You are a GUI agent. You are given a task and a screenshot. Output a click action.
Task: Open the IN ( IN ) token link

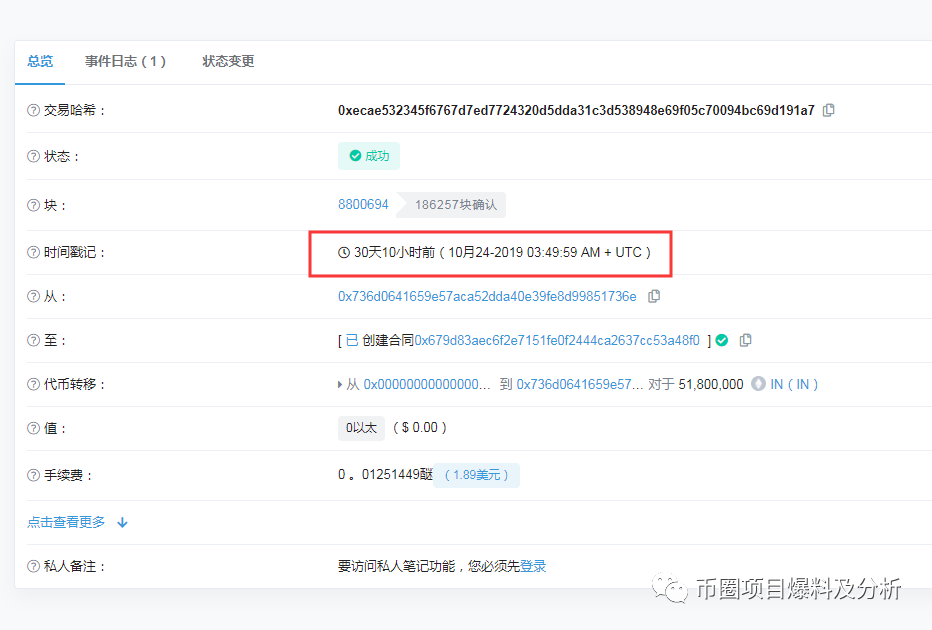(x=794, y=384)
